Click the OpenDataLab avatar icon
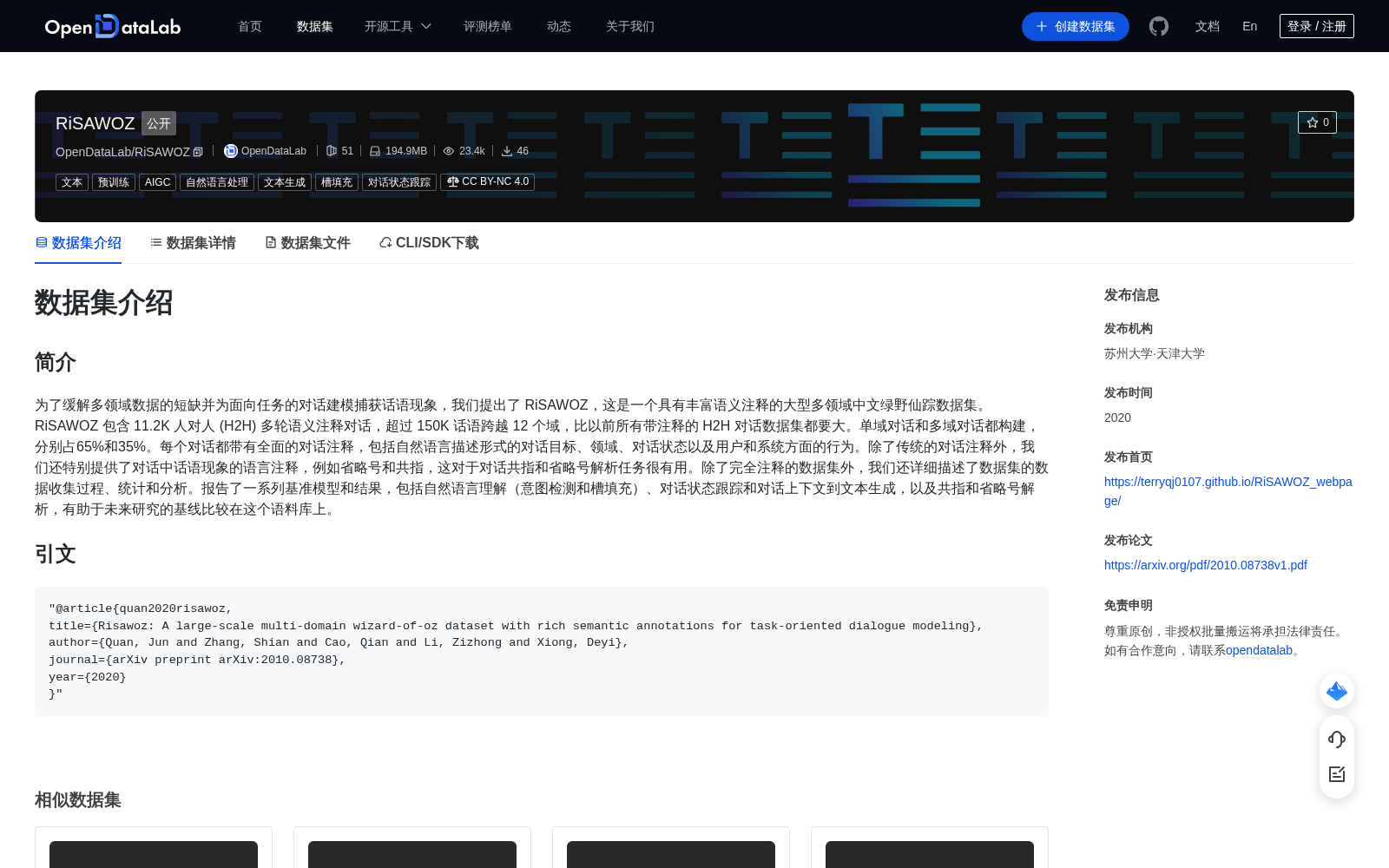 pyautogui.click(x=231, y=151)
